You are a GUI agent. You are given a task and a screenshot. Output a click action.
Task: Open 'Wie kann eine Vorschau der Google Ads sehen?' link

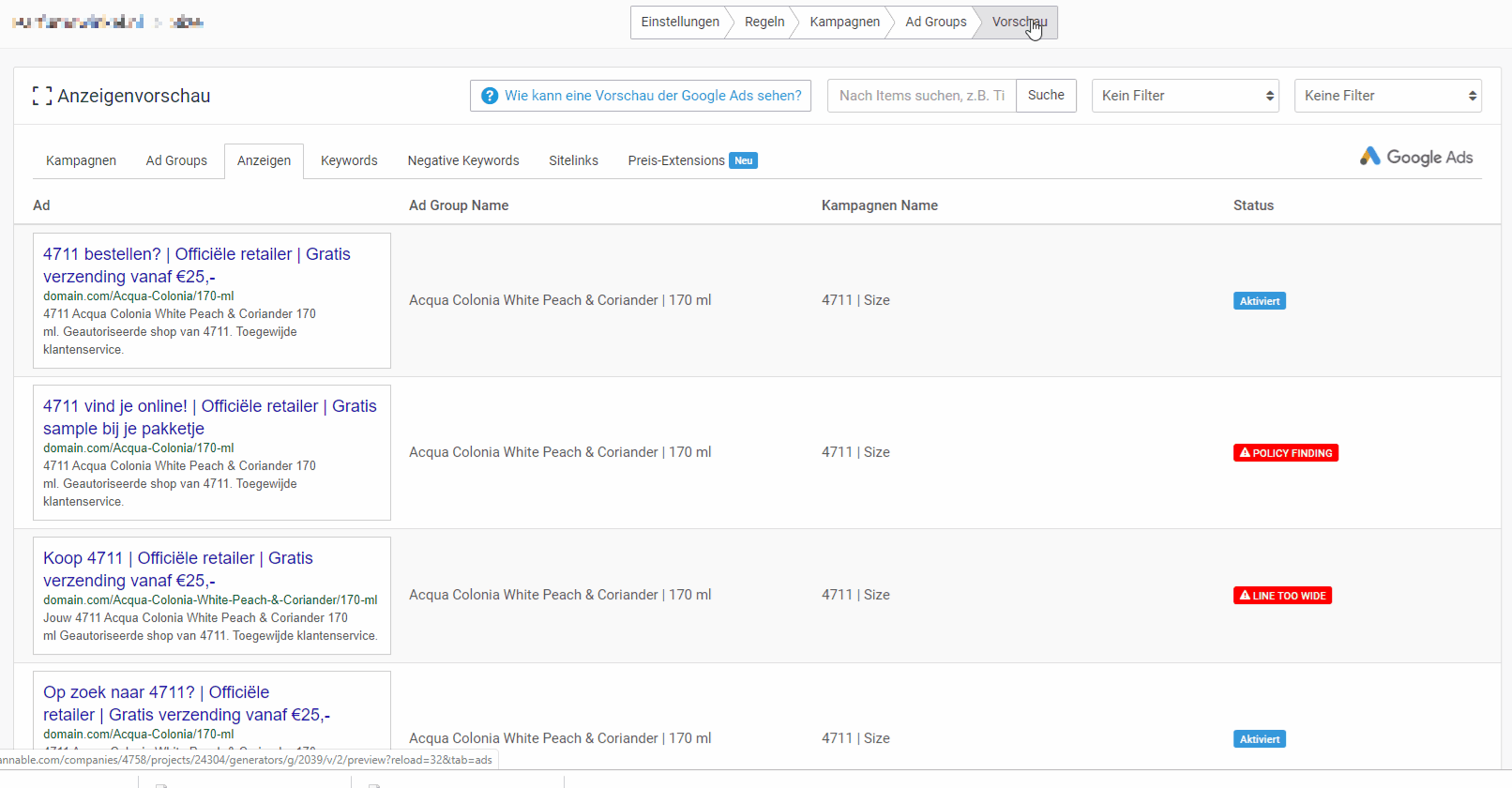pyautogui.click(x=641, y=96)
